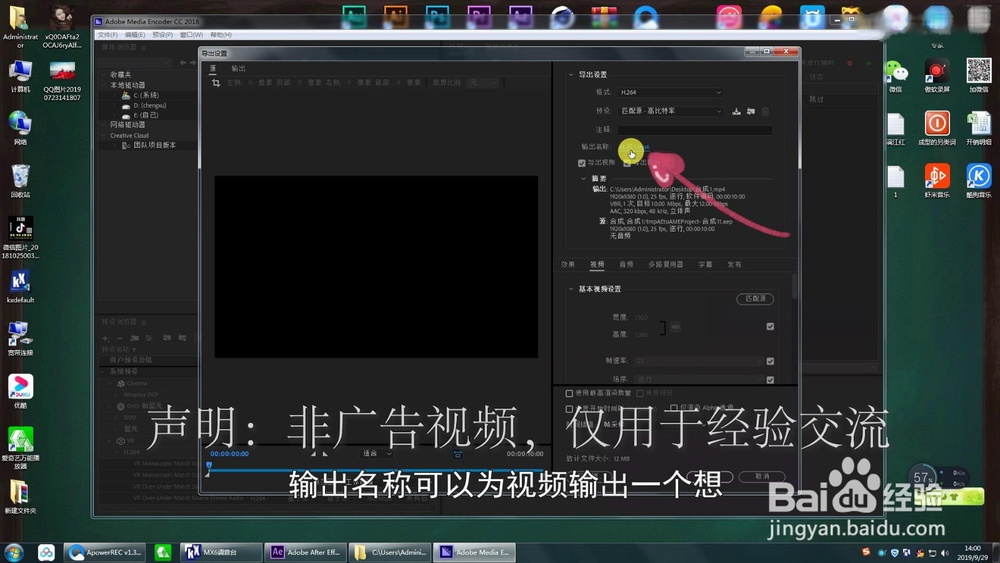Click the delete preset trash icon
The image size is (1000, 563).
765,111
